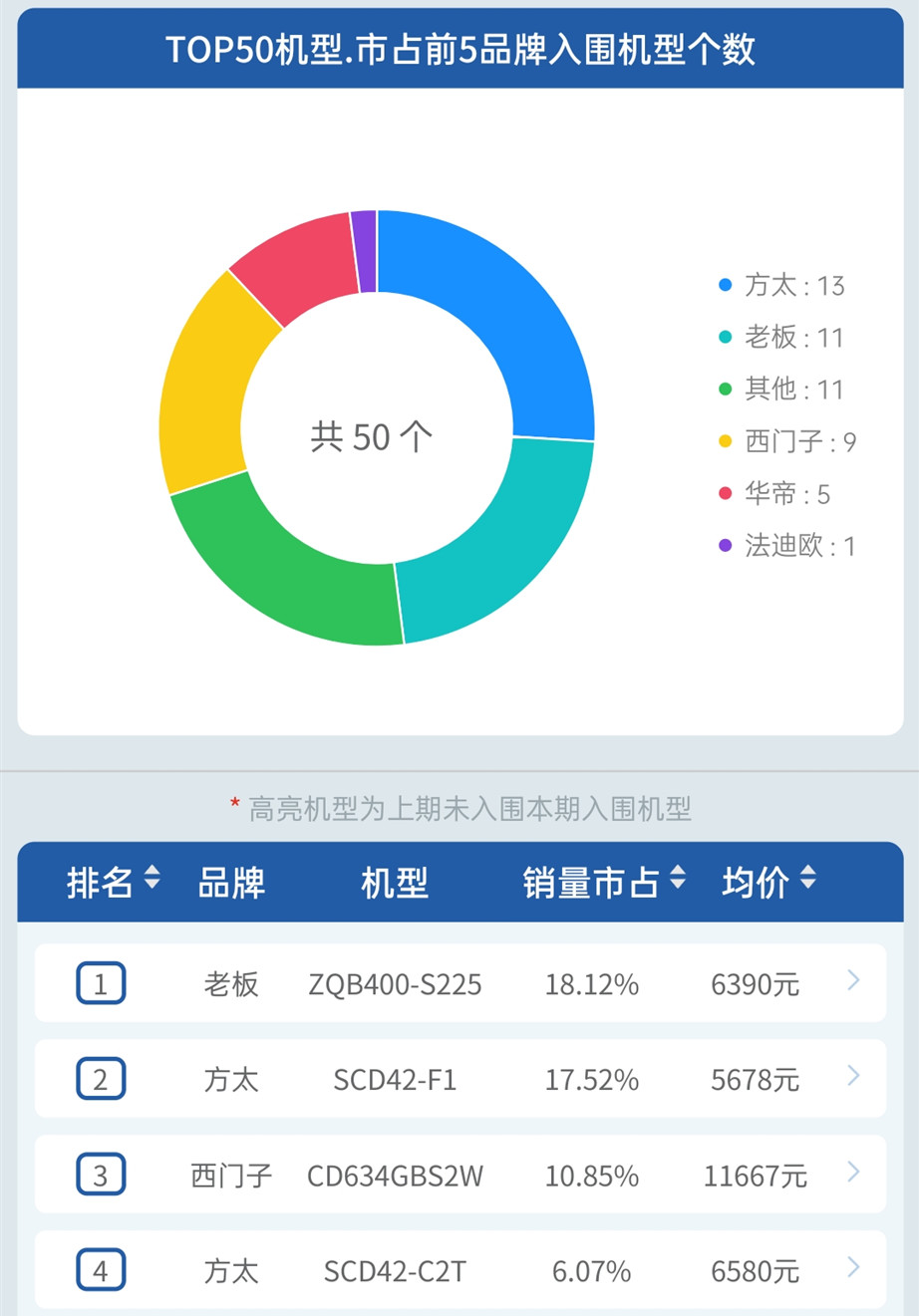Click the chevron on the SCD42-C2T row
The height and width of the screenshot is (1316, 919).
click(852, 1267)
